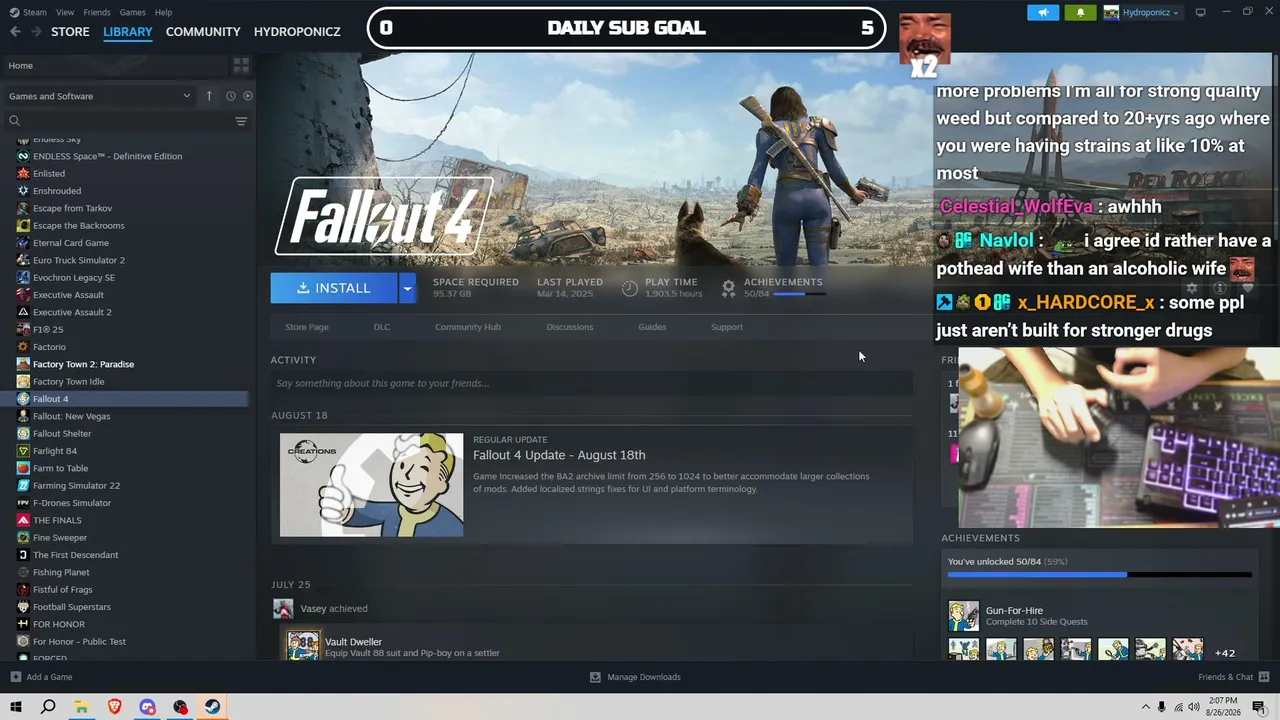Open Windows notification center icon
The image size is (1280, 720).
(x=1259, y=707)
